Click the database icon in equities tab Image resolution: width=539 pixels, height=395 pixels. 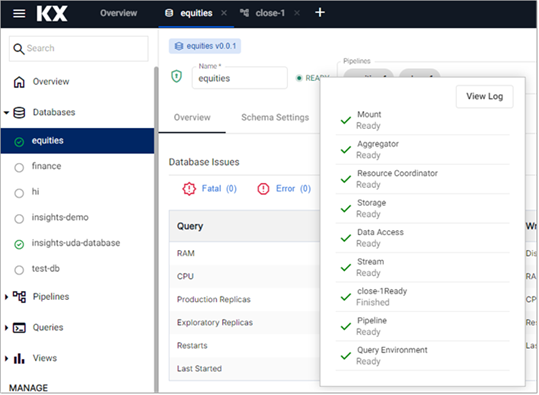point(169,13)
